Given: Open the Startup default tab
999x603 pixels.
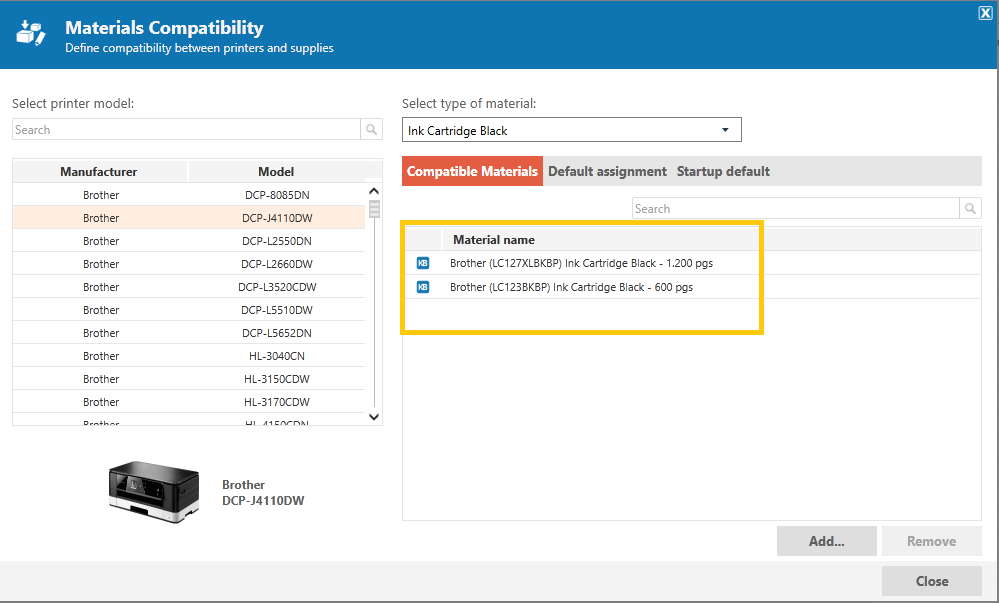Looking at the screenshot, I should click(x=723, y=171).
